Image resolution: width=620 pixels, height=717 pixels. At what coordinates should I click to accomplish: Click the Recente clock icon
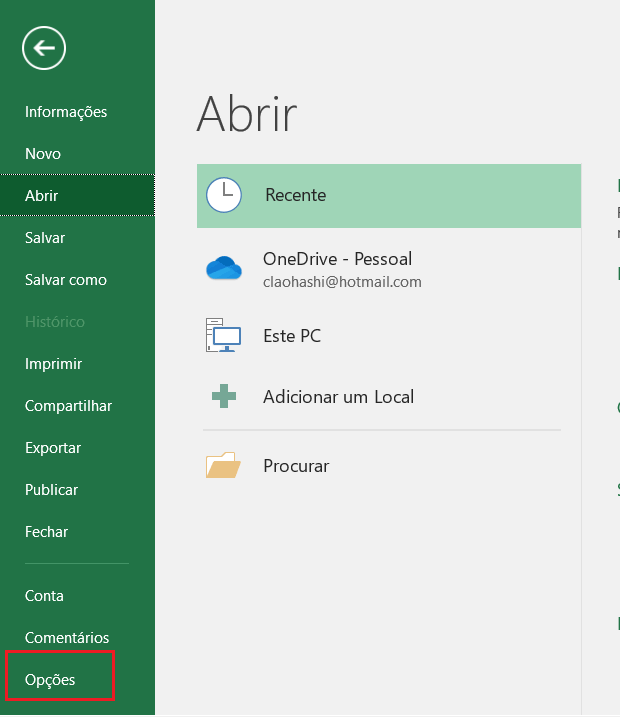(223, 195)
